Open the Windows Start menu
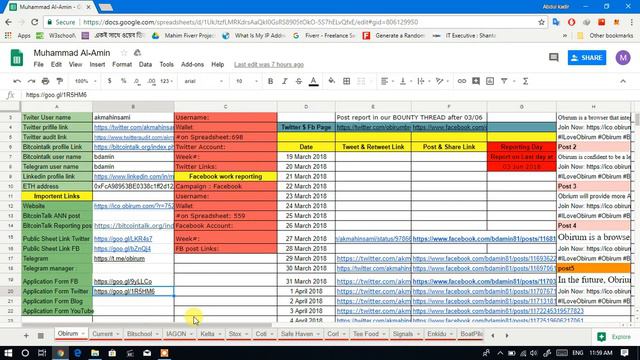Image resolution: width=640 pixels, height=360 pixels. click(8, 353)
